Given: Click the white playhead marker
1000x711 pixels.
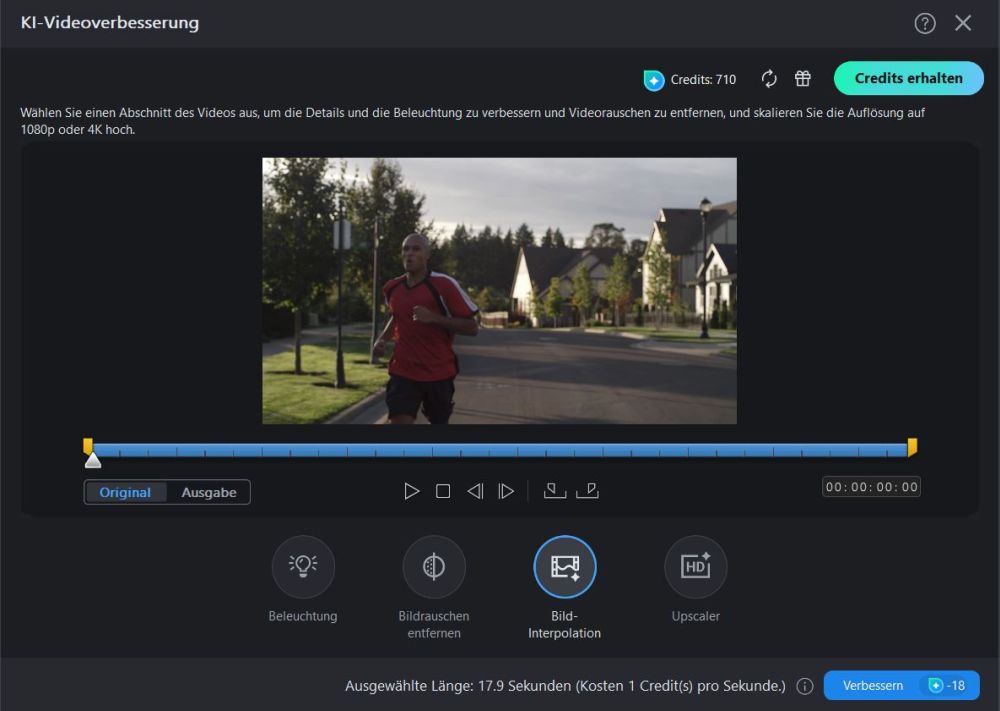Looking at the screenshot, I should 93,460.
